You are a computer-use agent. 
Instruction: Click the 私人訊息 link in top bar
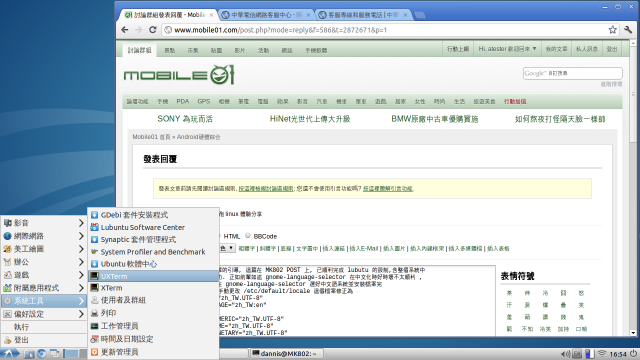pyautogui.click(x=587, y=49)
